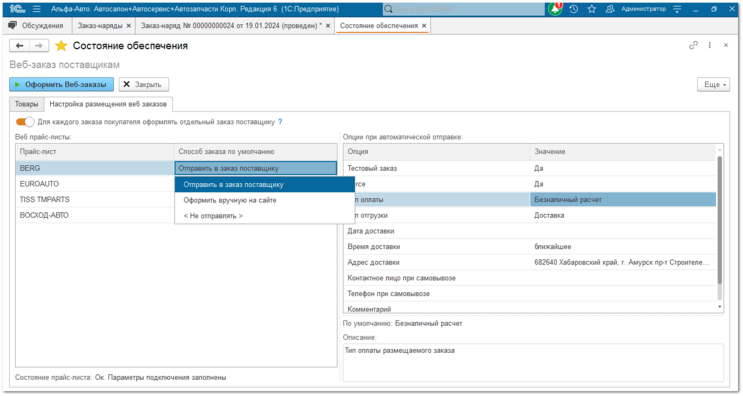This screenshot has height=396, width=743.
Task: Select the Тестовый заказ option row
Action: 530,168
